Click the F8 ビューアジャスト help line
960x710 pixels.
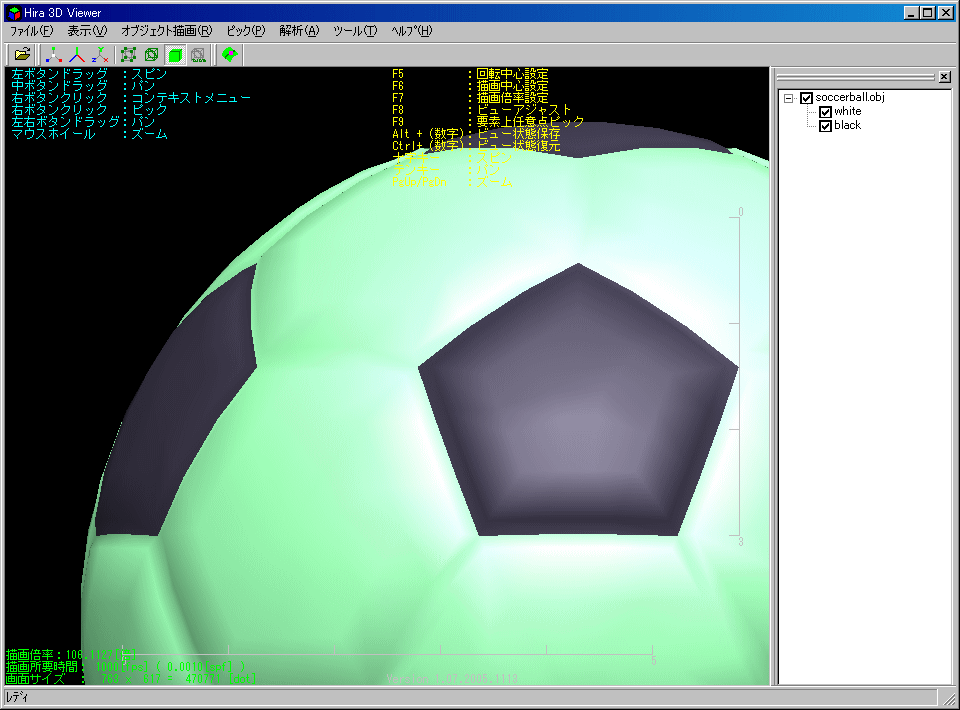(x=482, y=110)
